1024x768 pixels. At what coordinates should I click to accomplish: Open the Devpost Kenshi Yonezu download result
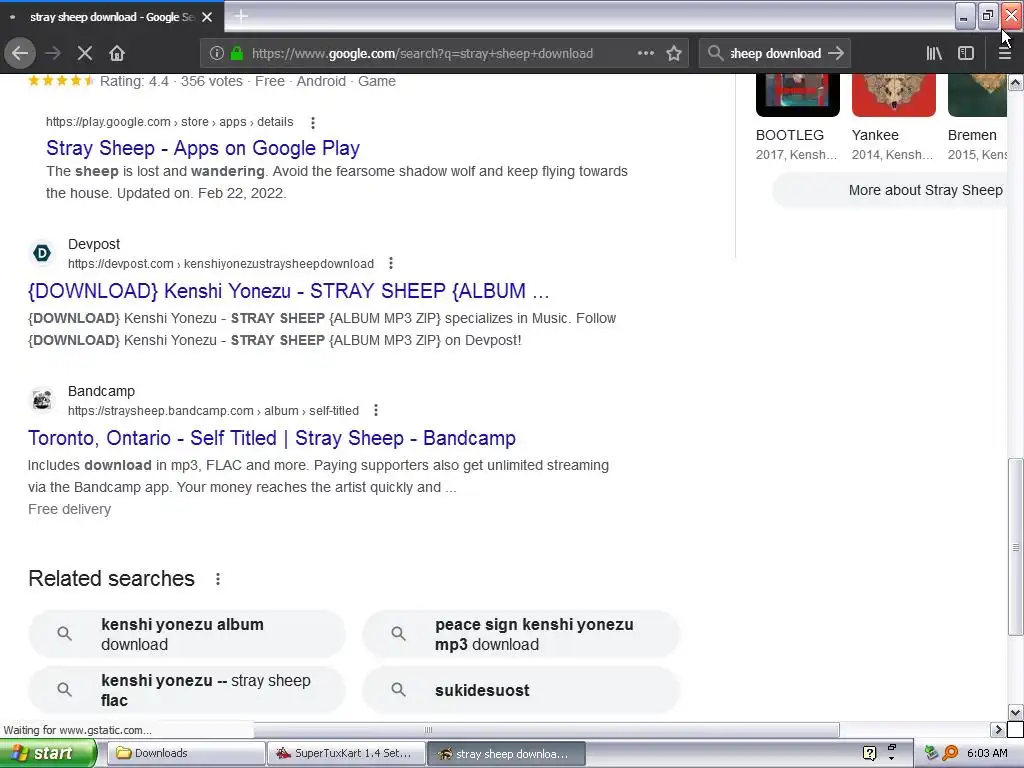click(289, 291)
